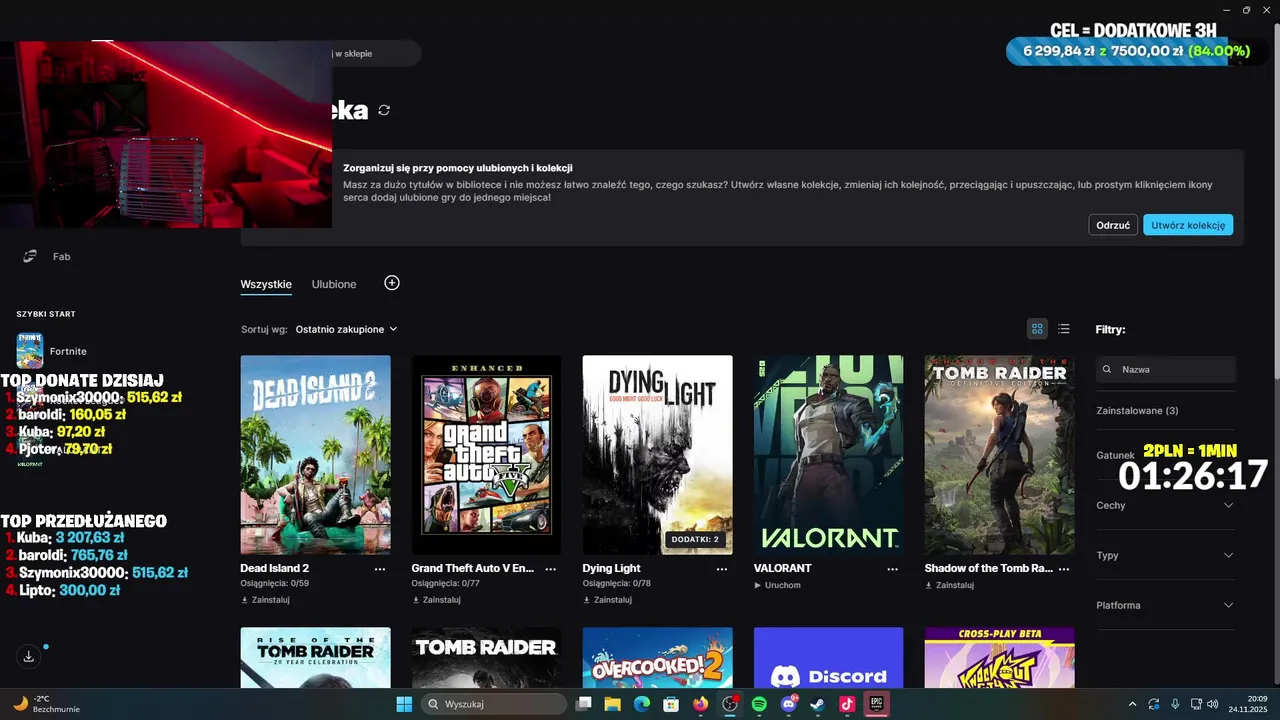
Task: Open Shadow of the Tomb Raider cover thumbnail
Action: point(999,455)
